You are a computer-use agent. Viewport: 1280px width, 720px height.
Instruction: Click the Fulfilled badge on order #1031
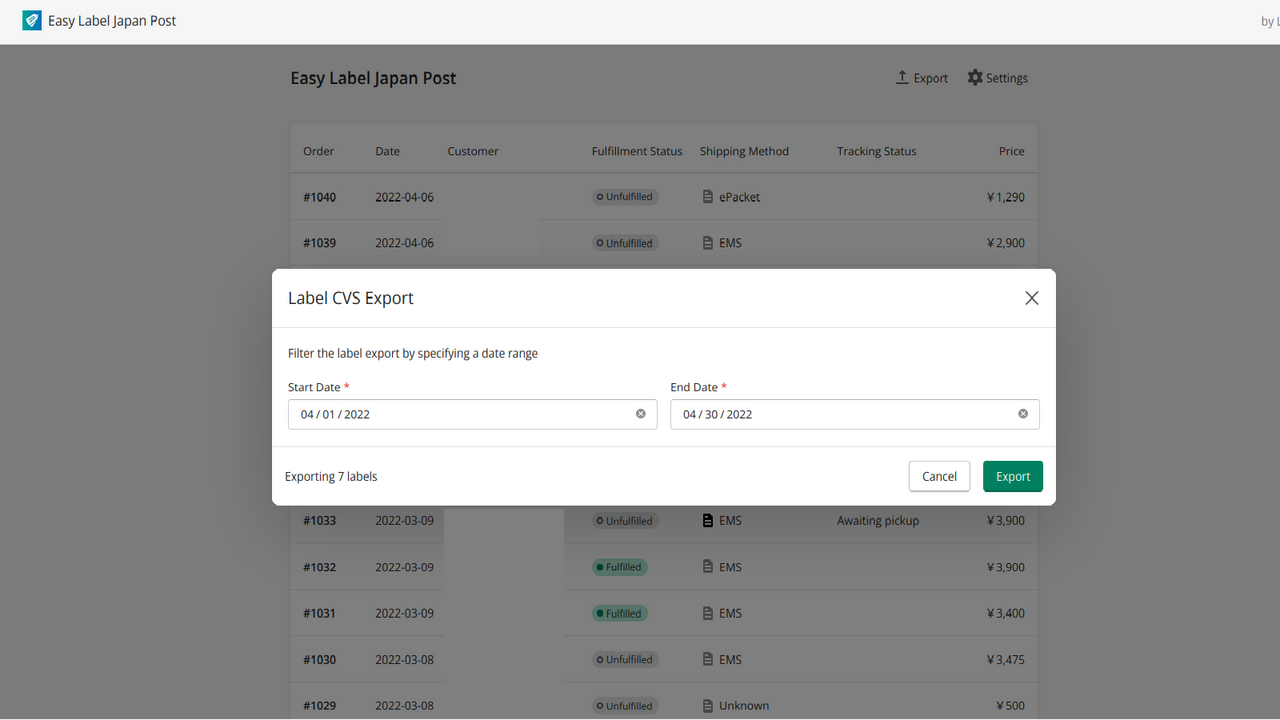[x=620, y=613]
